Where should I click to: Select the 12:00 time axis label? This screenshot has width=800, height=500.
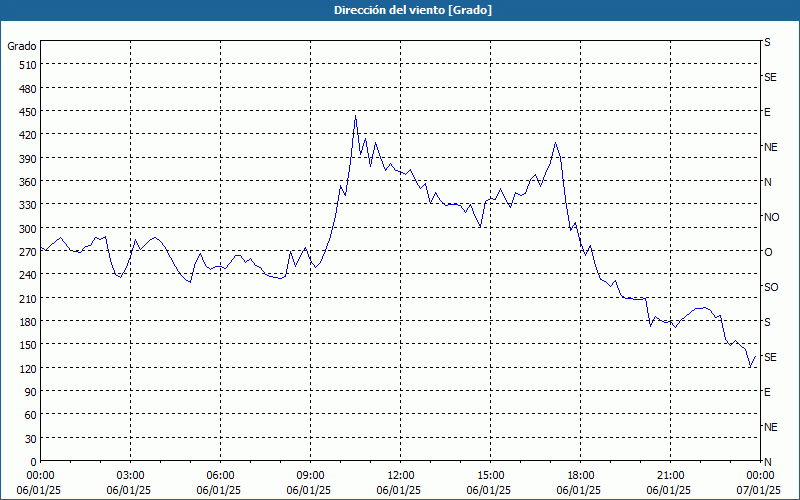click(x=401, y=476)
